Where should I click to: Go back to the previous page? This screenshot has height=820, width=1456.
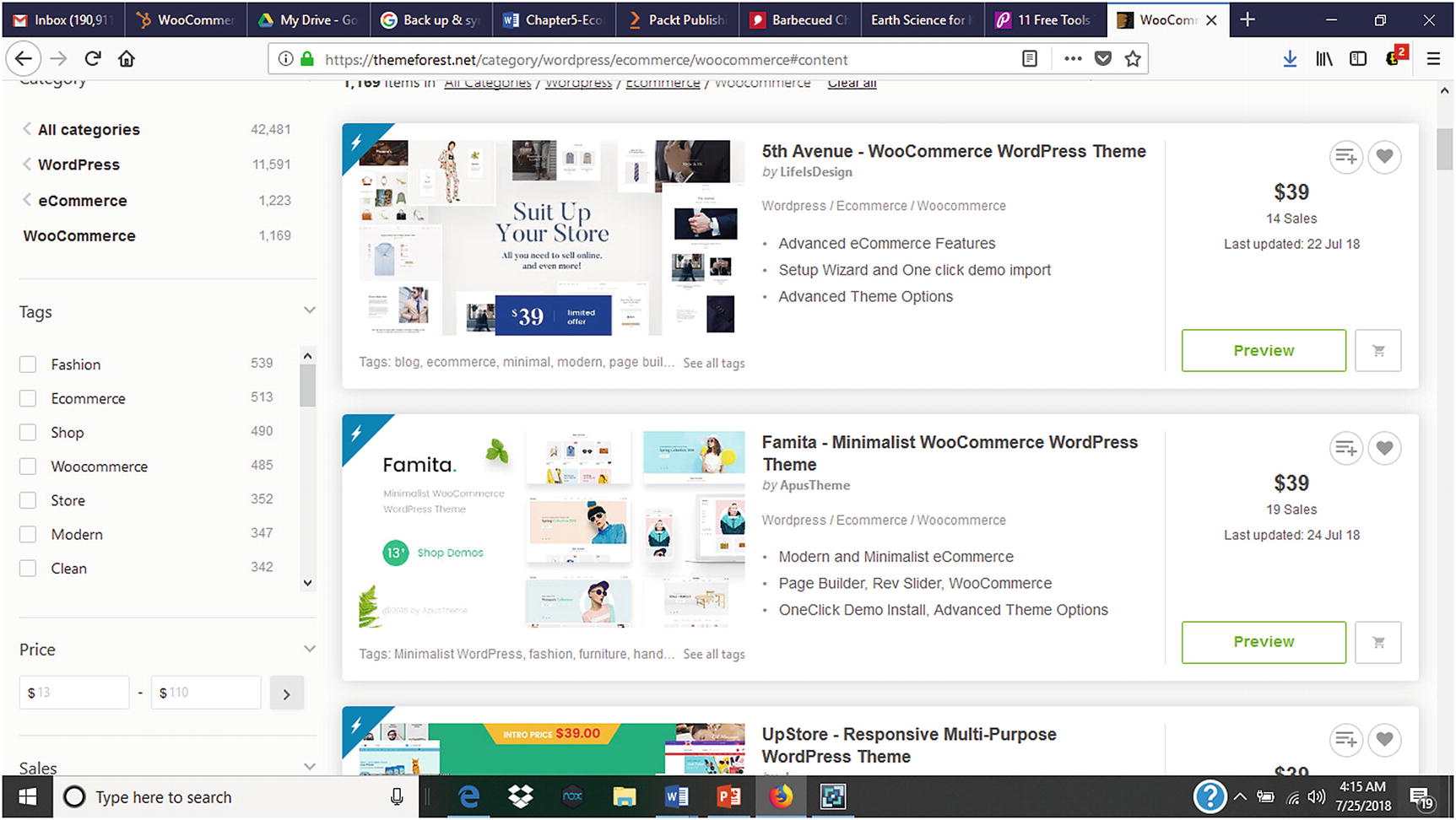(x=24, y=58)
